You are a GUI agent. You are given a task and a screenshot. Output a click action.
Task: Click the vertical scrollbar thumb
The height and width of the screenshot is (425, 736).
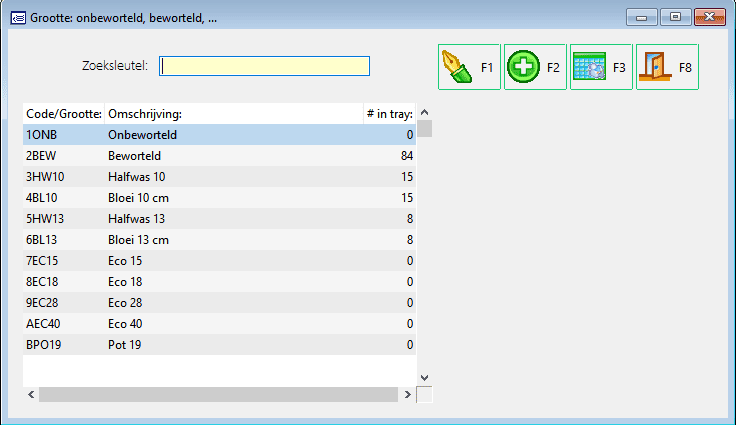[x=424, y=129]
